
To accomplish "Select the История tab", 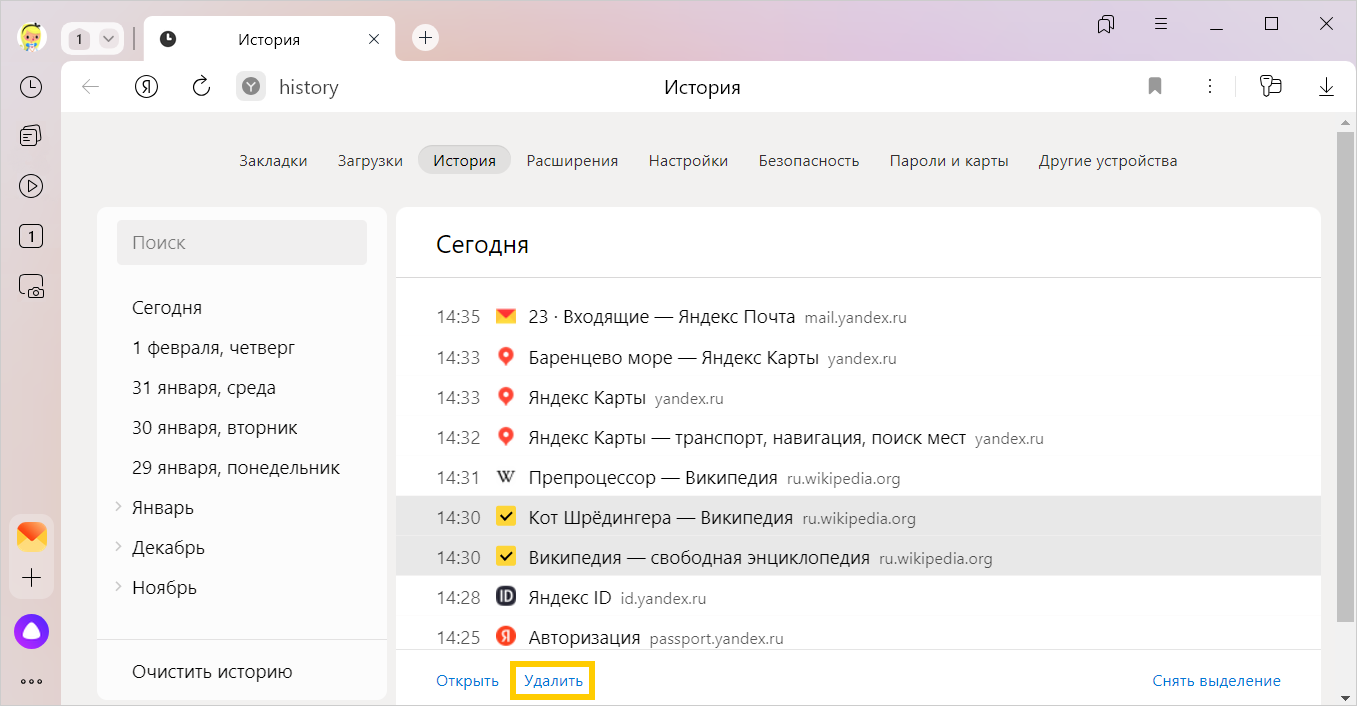I will coord(464,160).
